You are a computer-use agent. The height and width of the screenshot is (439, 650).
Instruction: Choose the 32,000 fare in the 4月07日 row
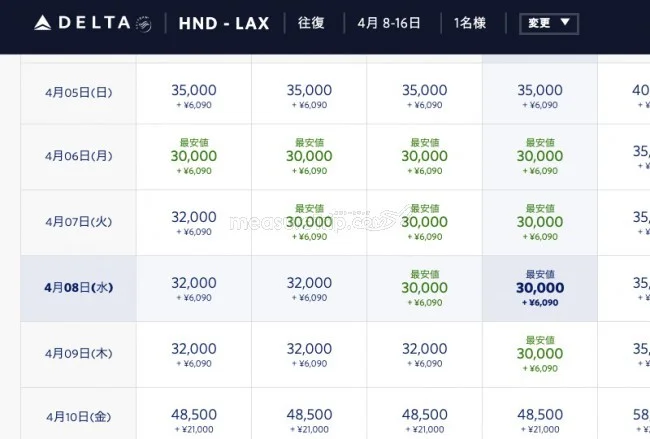coord(194,222)
